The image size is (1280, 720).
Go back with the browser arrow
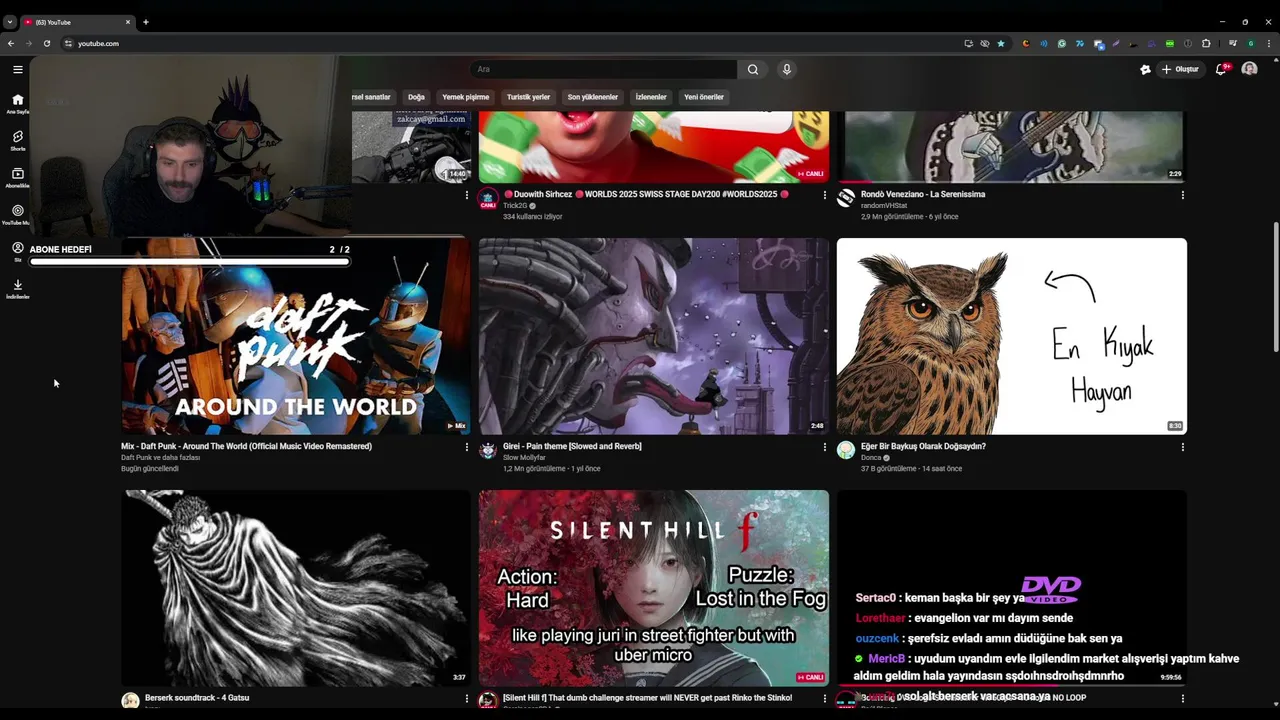[11, 43]
